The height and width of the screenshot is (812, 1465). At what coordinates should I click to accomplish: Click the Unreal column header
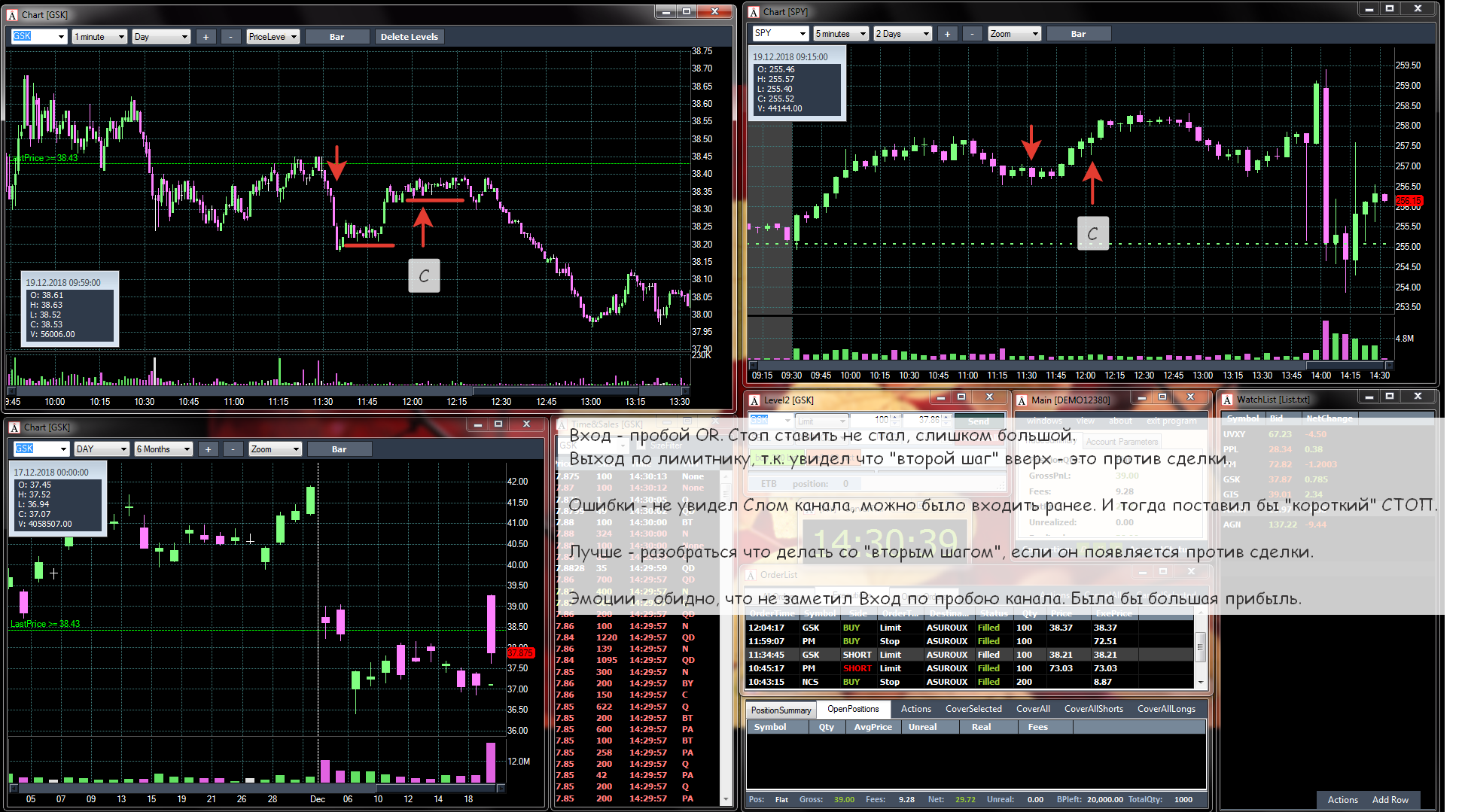[x=930, y=727]
